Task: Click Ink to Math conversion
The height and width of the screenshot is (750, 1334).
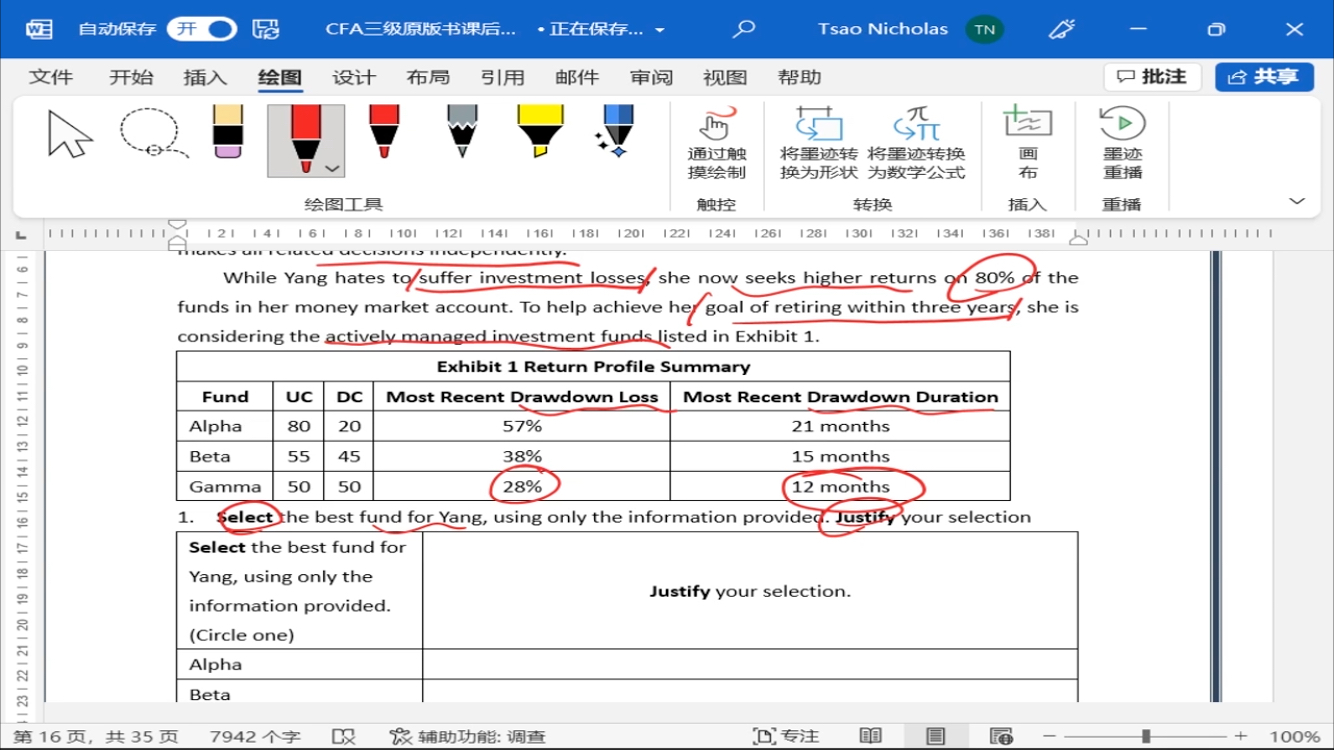Action: 915,143
